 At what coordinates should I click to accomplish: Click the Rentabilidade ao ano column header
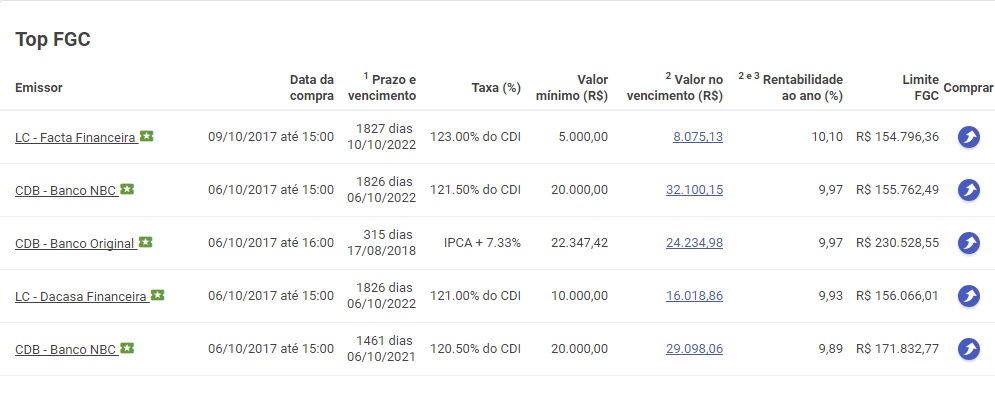(791, 88)
